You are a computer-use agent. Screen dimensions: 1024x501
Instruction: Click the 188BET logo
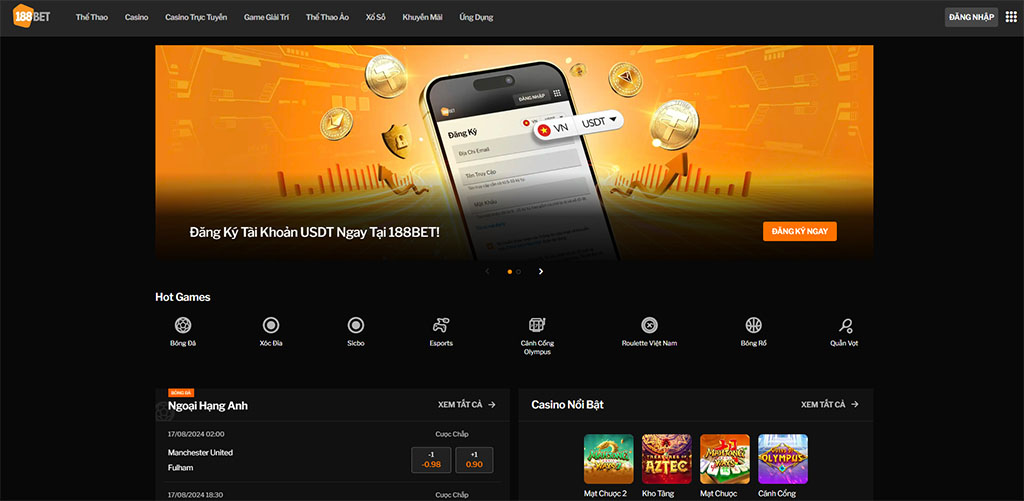[x=31, y=17]
